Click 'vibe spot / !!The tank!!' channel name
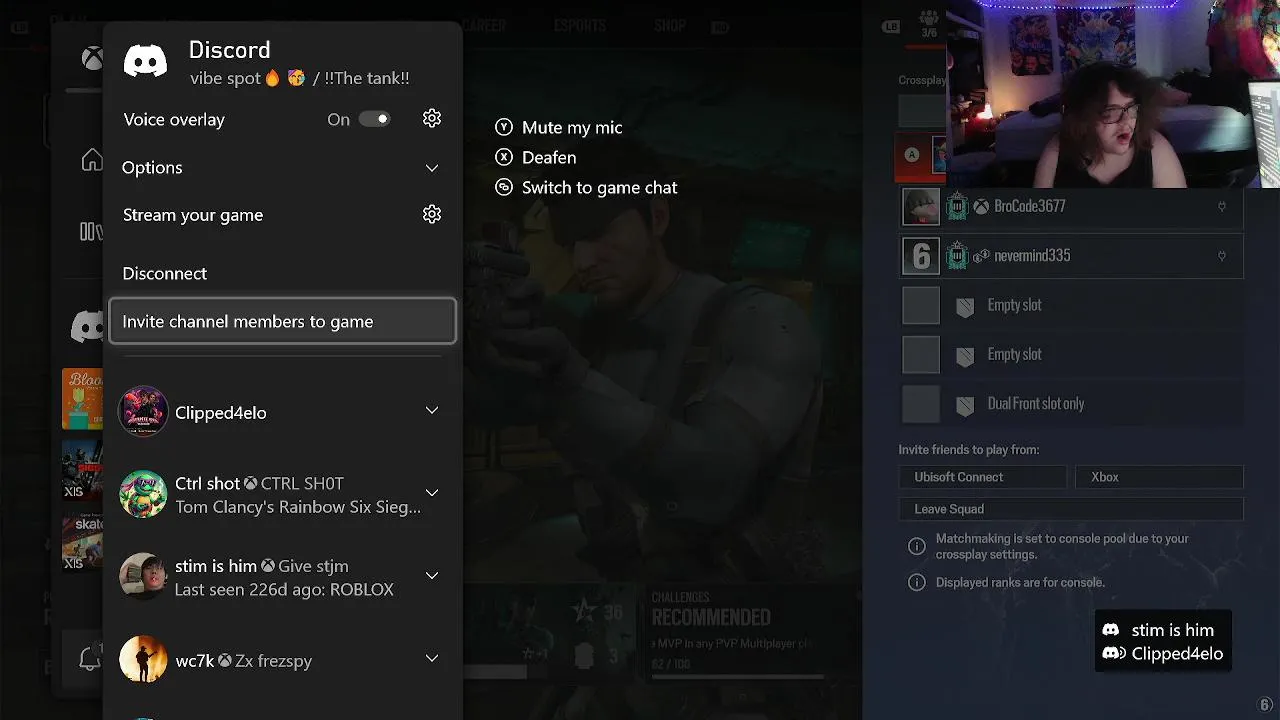Image resolution: width=1280 pixels, height=720 pixels. 299,78
